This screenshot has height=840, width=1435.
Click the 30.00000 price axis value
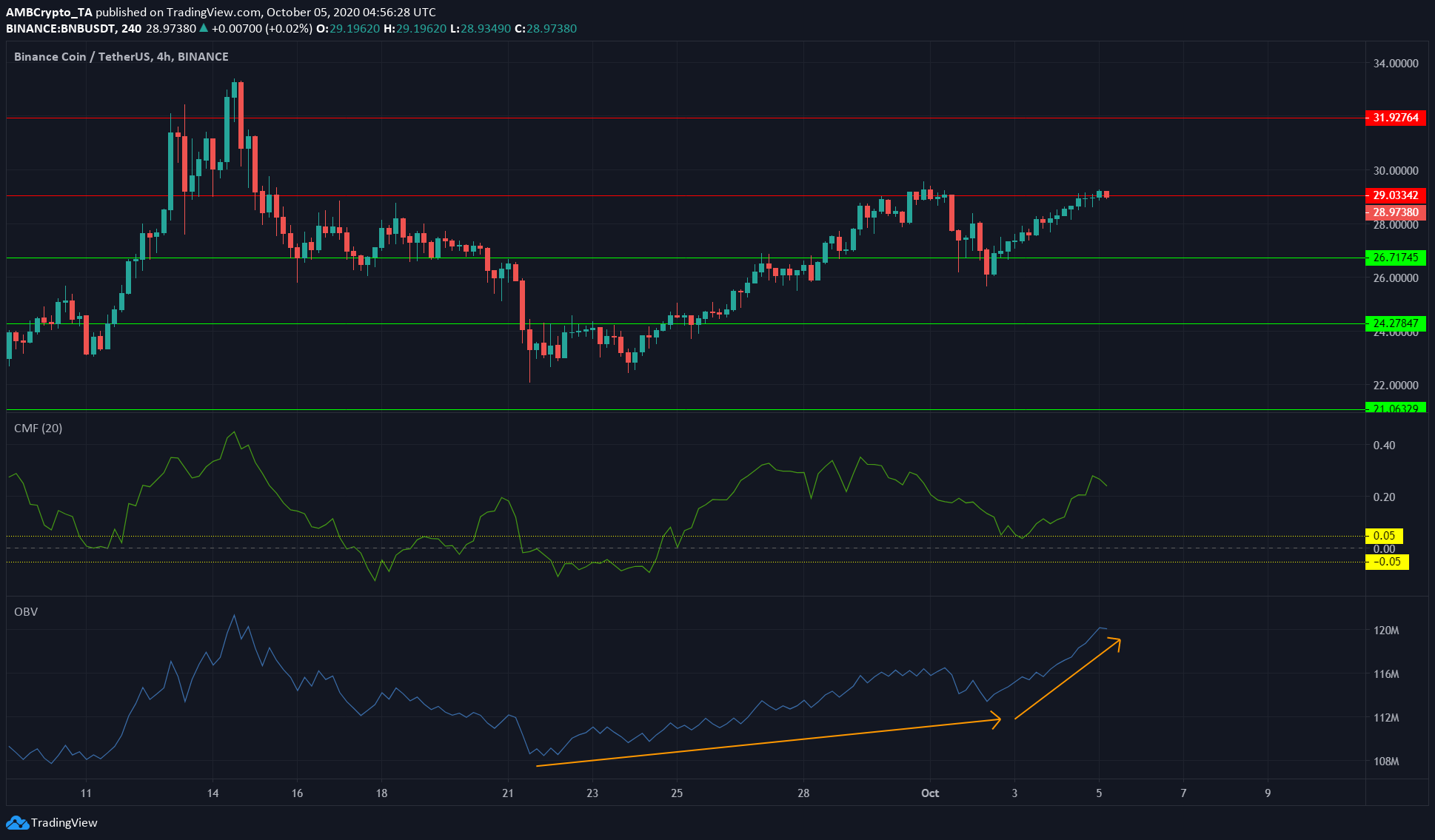(x=1396, y=171)
